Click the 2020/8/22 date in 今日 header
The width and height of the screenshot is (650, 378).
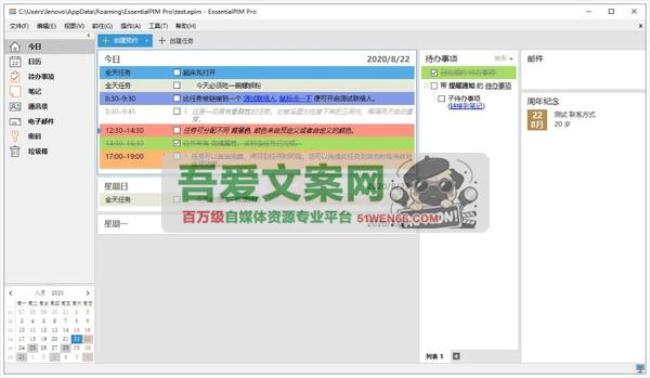pos(388,59)
